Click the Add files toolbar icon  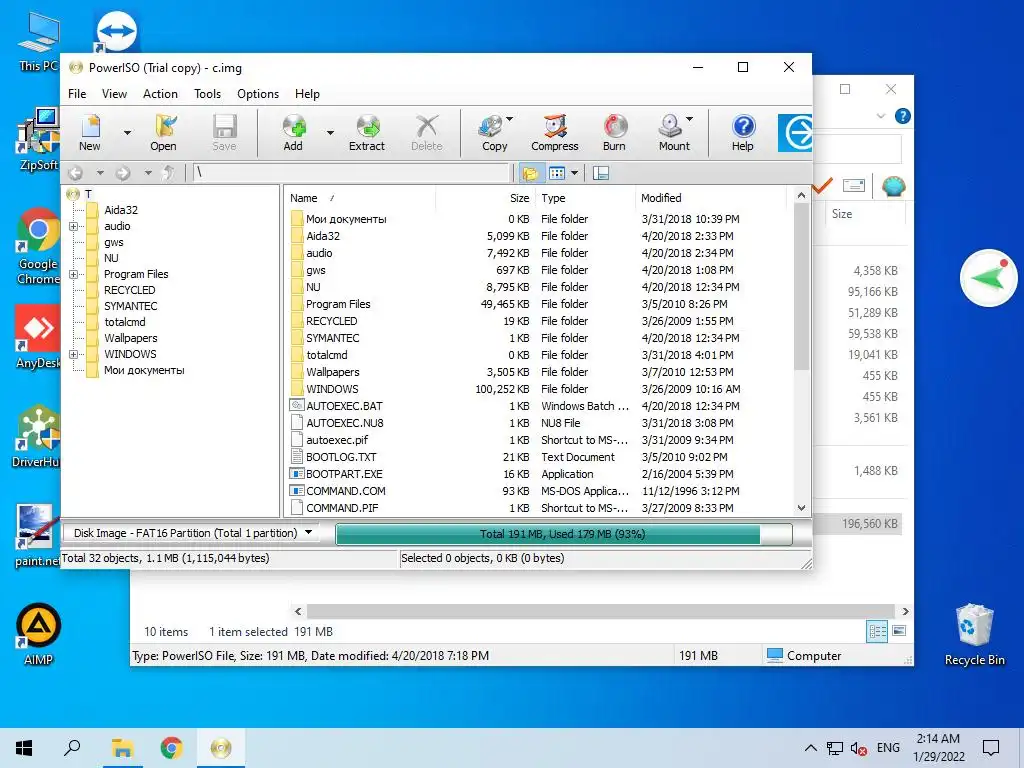point(293,133)
